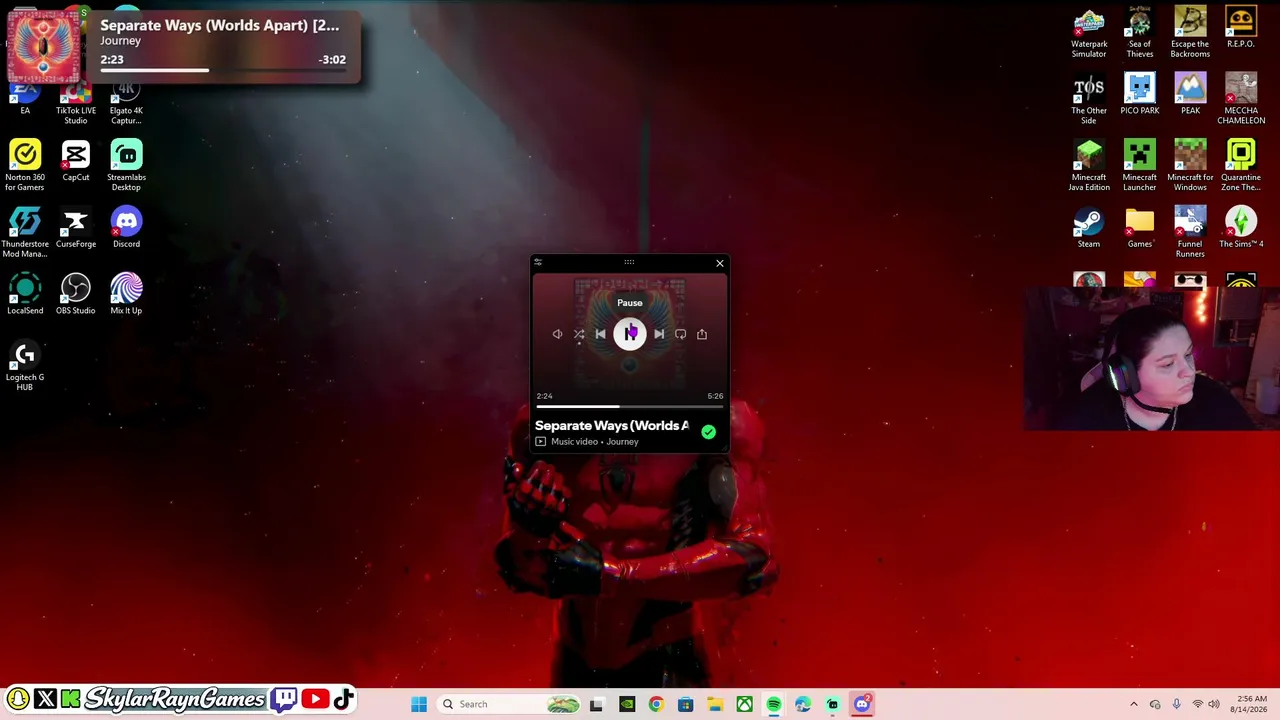The image size is (1280, 720).
Task: Click the song title Separate Ways in miniplayer
Action: 611,426
